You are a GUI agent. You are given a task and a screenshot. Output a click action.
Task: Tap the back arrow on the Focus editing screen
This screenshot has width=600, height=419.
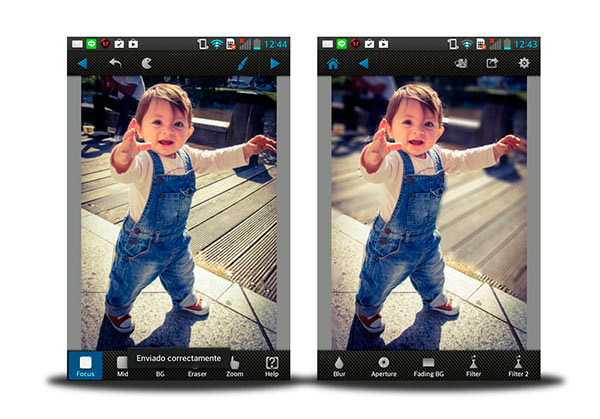82,63
